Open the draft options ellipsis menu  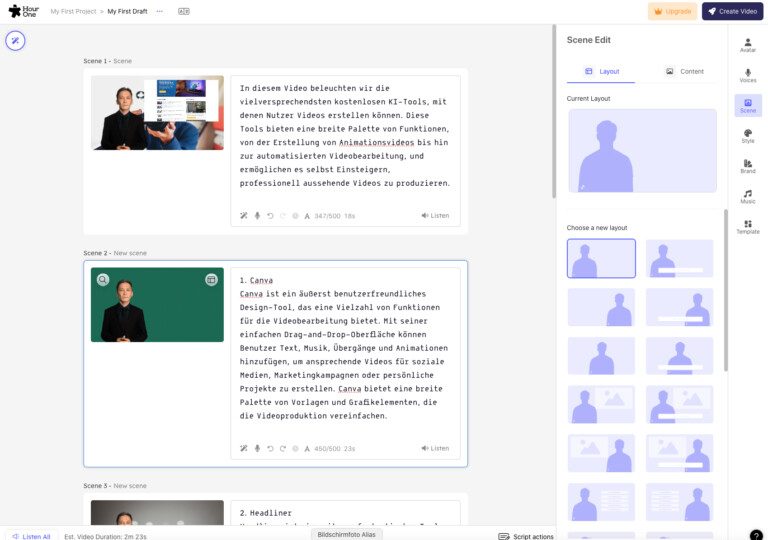pyautogui.click(x=160, y=11)
